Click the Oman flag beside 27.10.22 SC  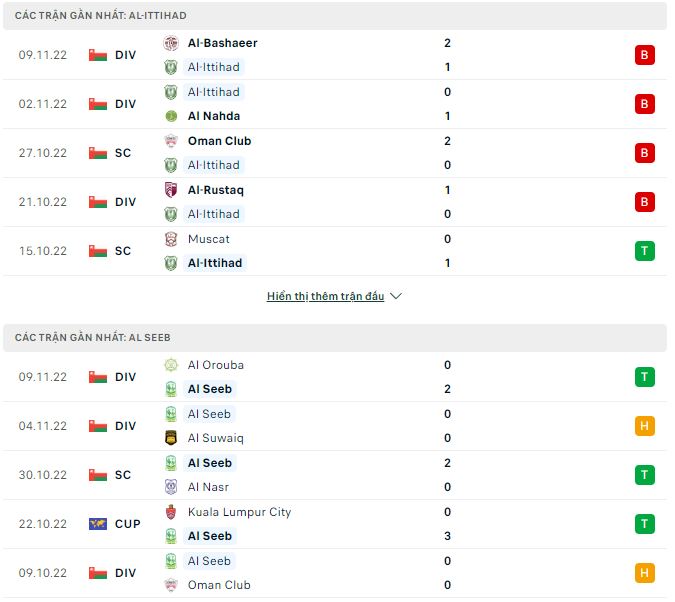point(98,153)
